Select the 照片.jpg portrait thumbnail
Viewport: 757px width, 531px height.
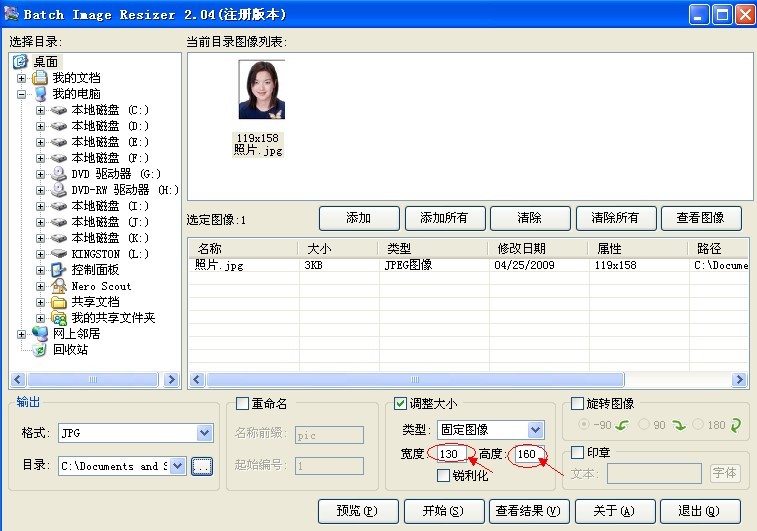click(260, 90)
